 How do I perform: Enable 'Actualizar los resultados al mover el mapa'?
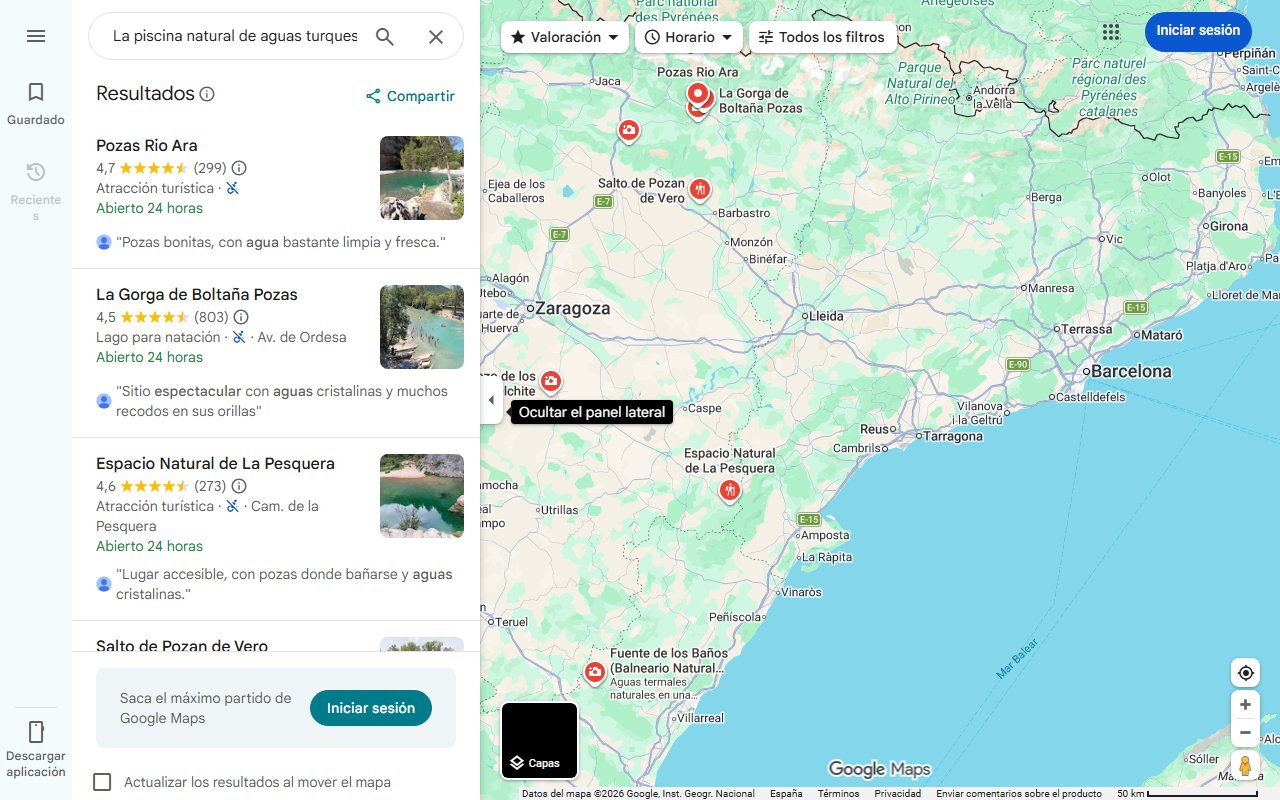(x=102, y=782)
